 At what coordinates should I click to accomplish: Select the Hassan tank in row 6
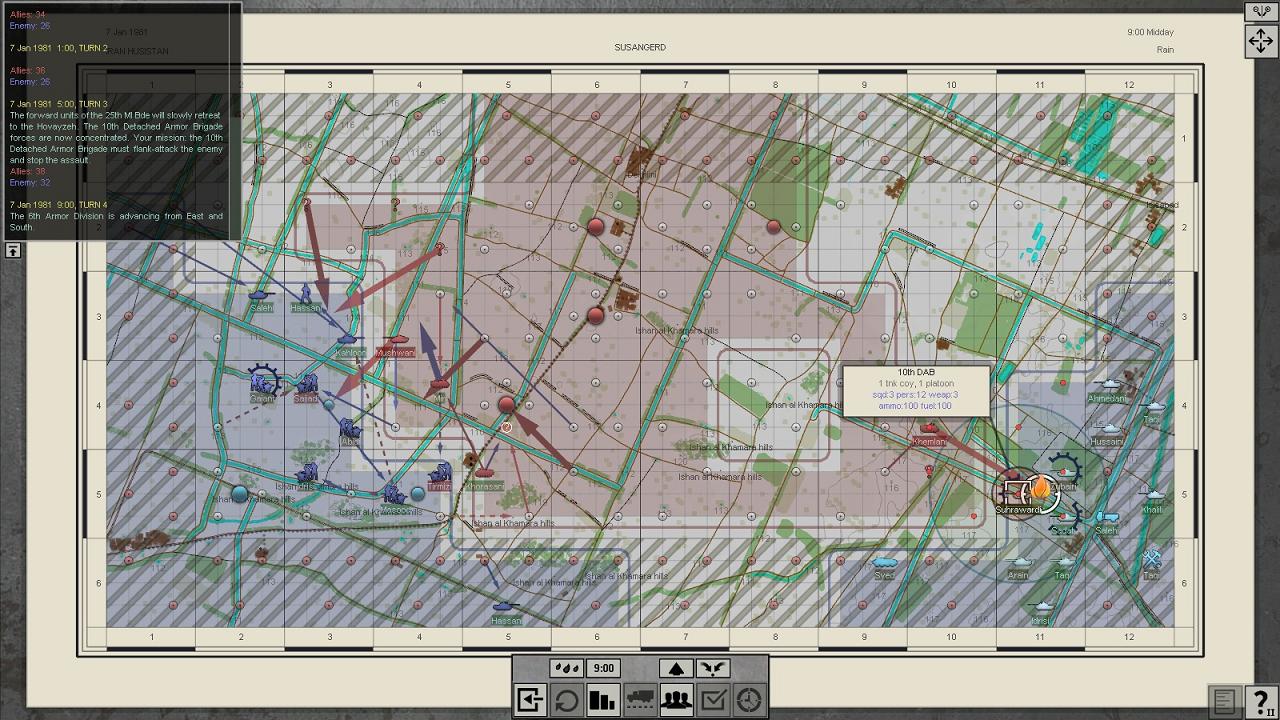point(505,606)
